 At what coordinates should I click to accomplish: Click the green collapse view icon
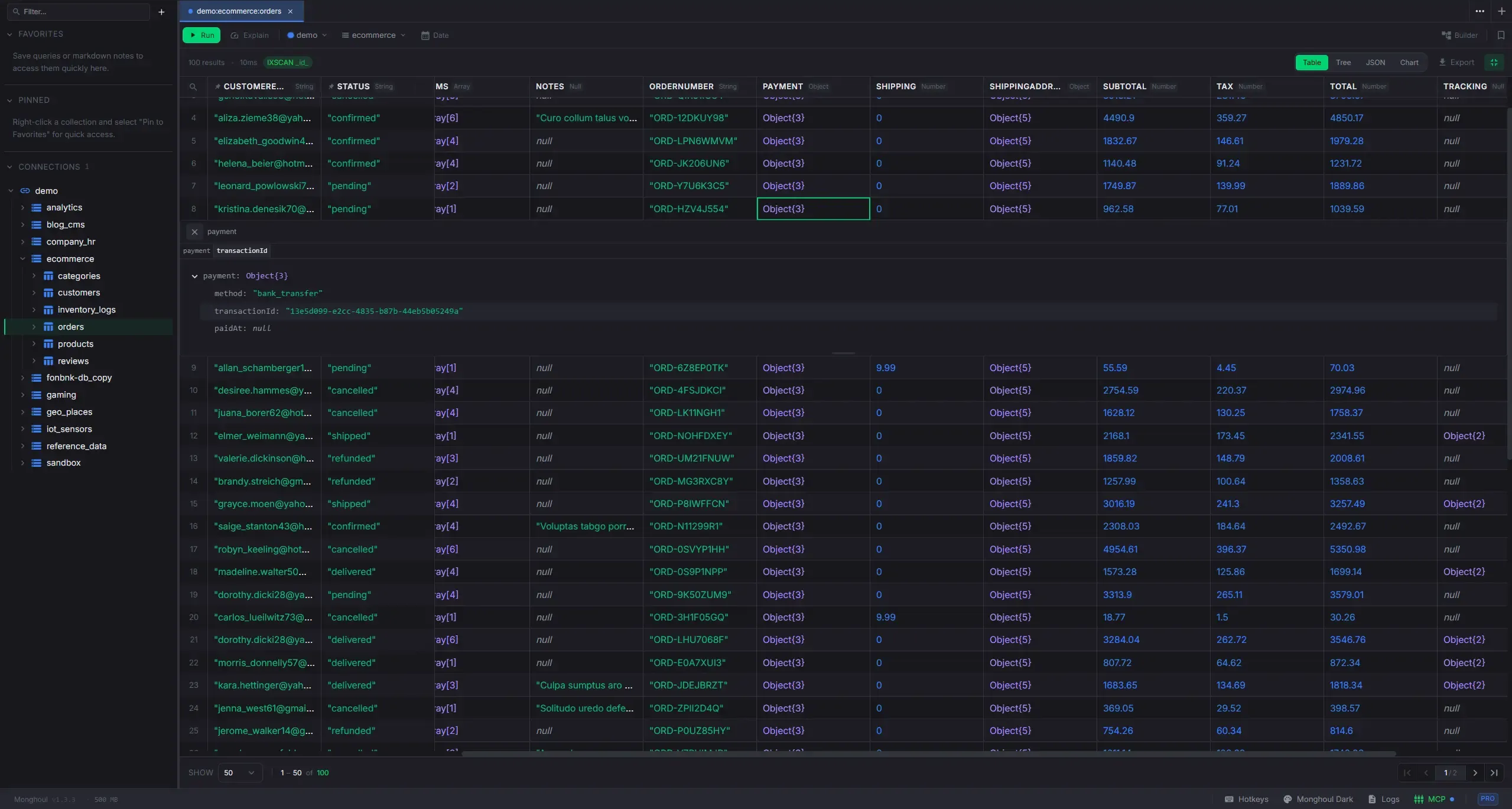(1494, 63)
